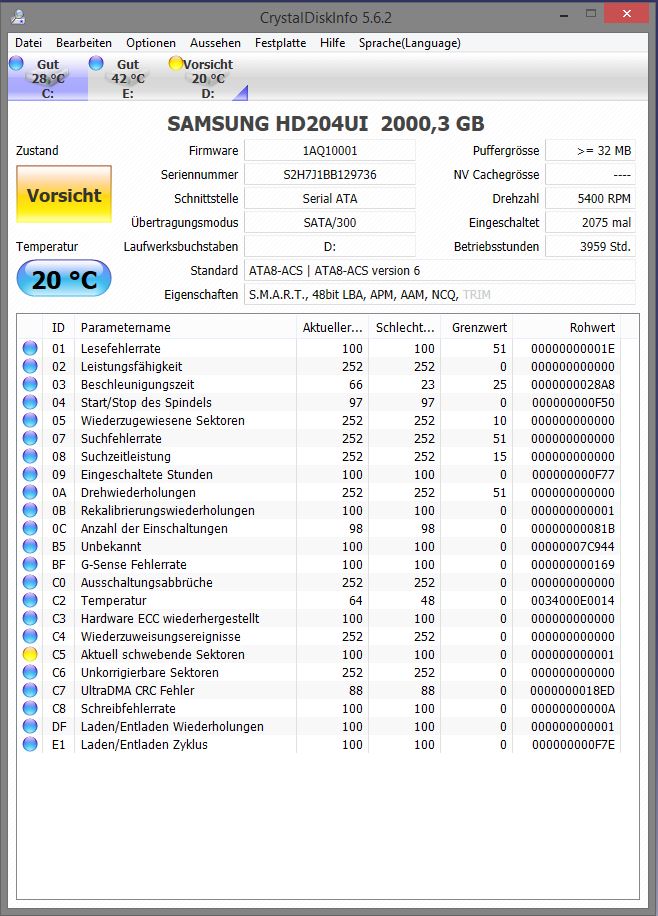Screen dimensions: 658x916
Task: Click the CrystalDiskInfo app icon in title bar
Action: point(19,16)
